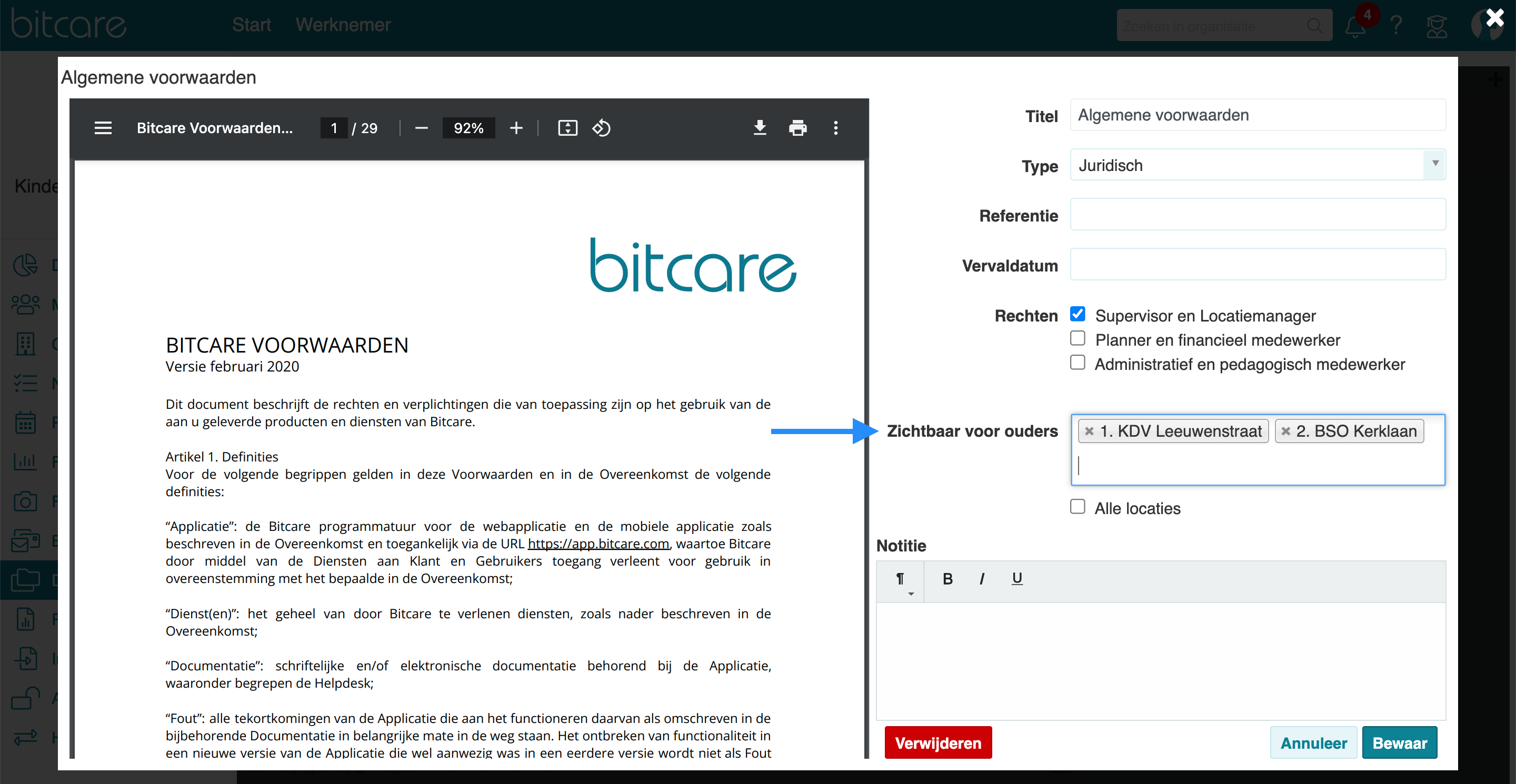Viewport: 1516px width, 784px height.
Task: Uncheck Supervisor en Locatiemanager rights
Action: tap(1078, 314)
